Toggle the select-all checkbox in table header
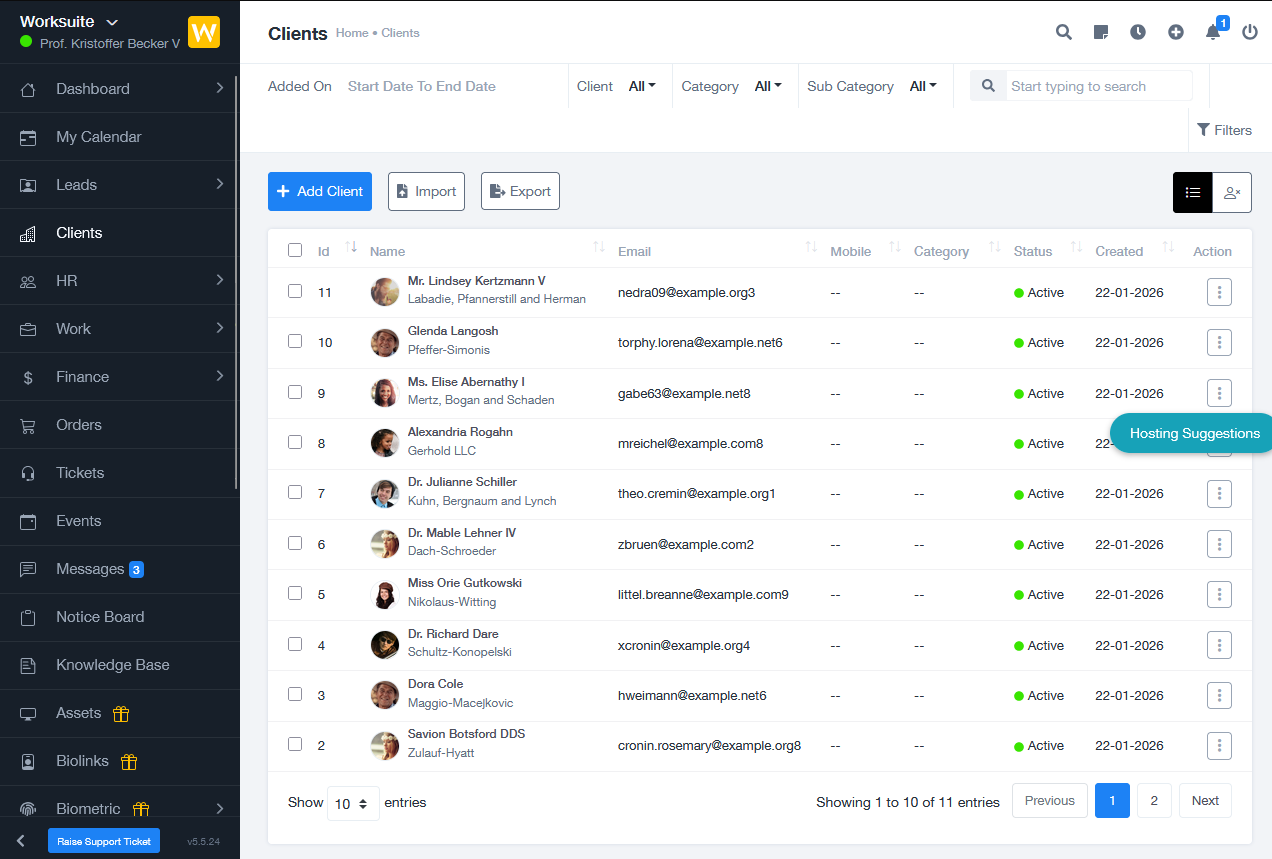 pos(295,250)
